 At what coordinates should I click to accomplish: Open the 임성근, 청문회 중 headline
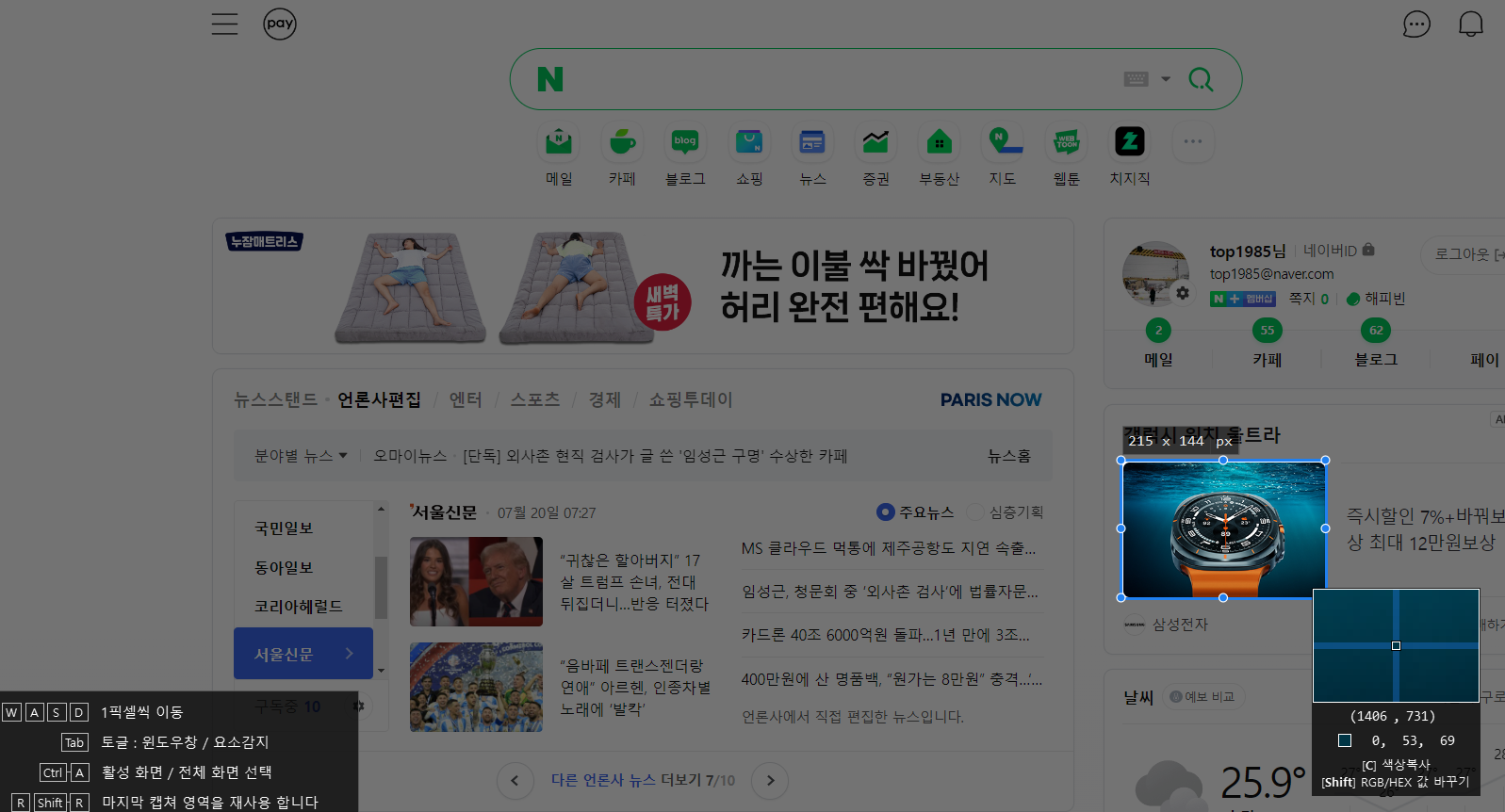click(x=890, y=592)
